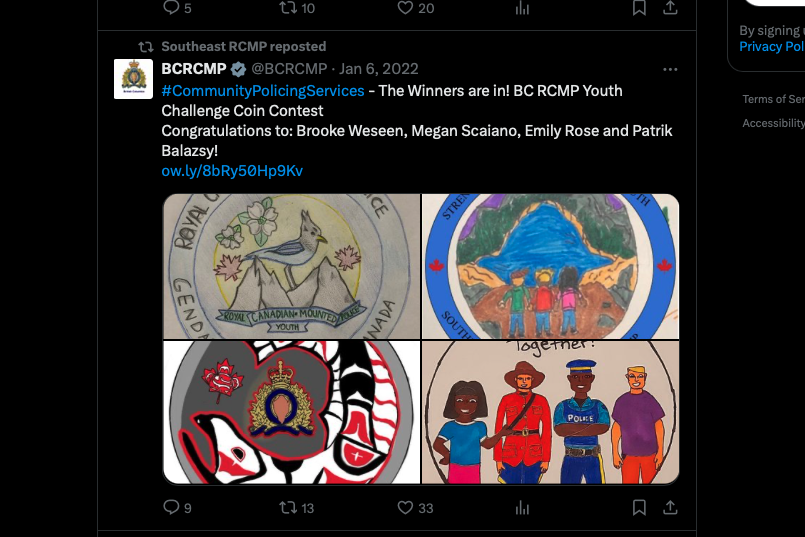Image resolution: width=805 pixels, height=537 pixels.
Task: View analytics for the BCRCMP tweet
Action: coord(522,508)
